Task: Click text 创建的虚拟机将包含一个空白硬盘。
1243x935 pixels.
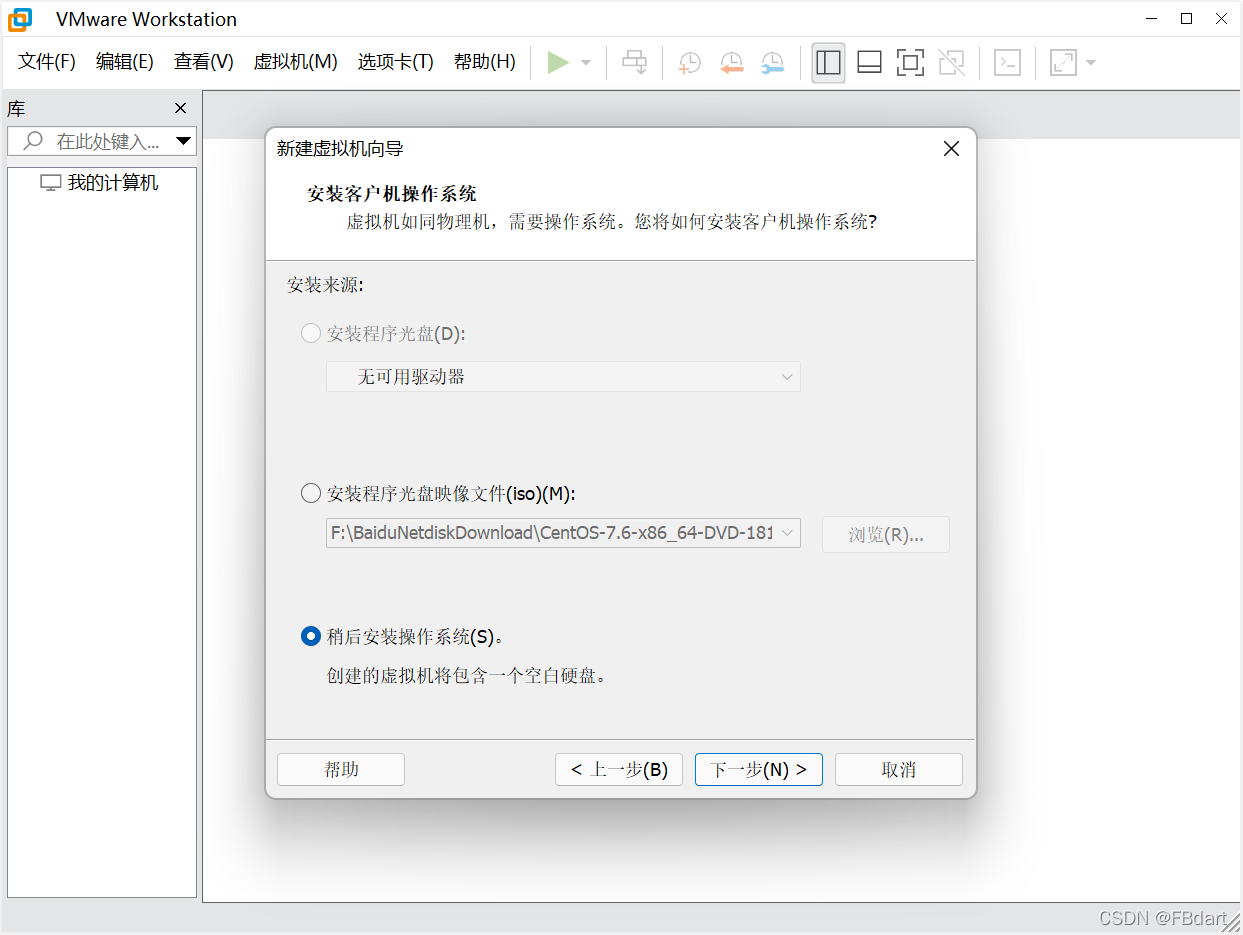Action: click(467, 676)
